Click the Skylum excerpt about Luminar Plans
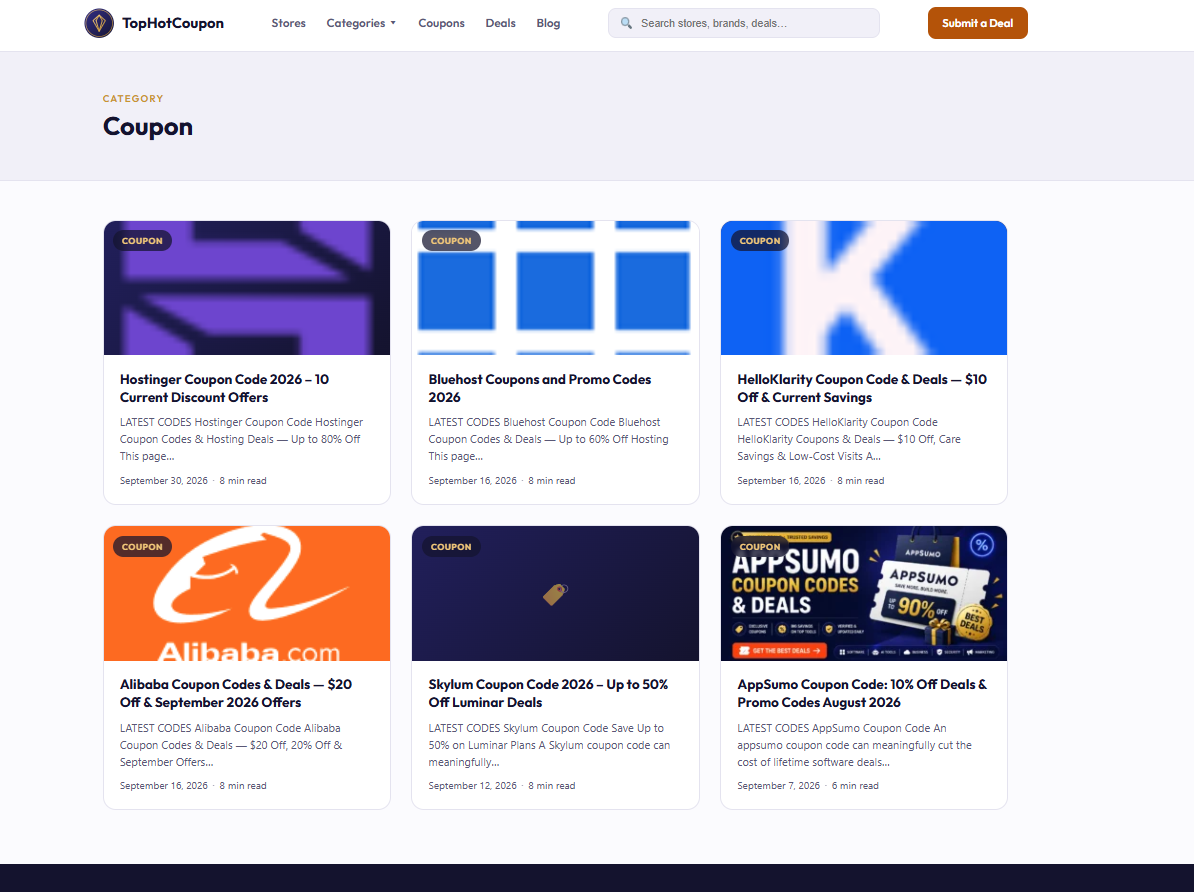 click(x=549, y=745)
